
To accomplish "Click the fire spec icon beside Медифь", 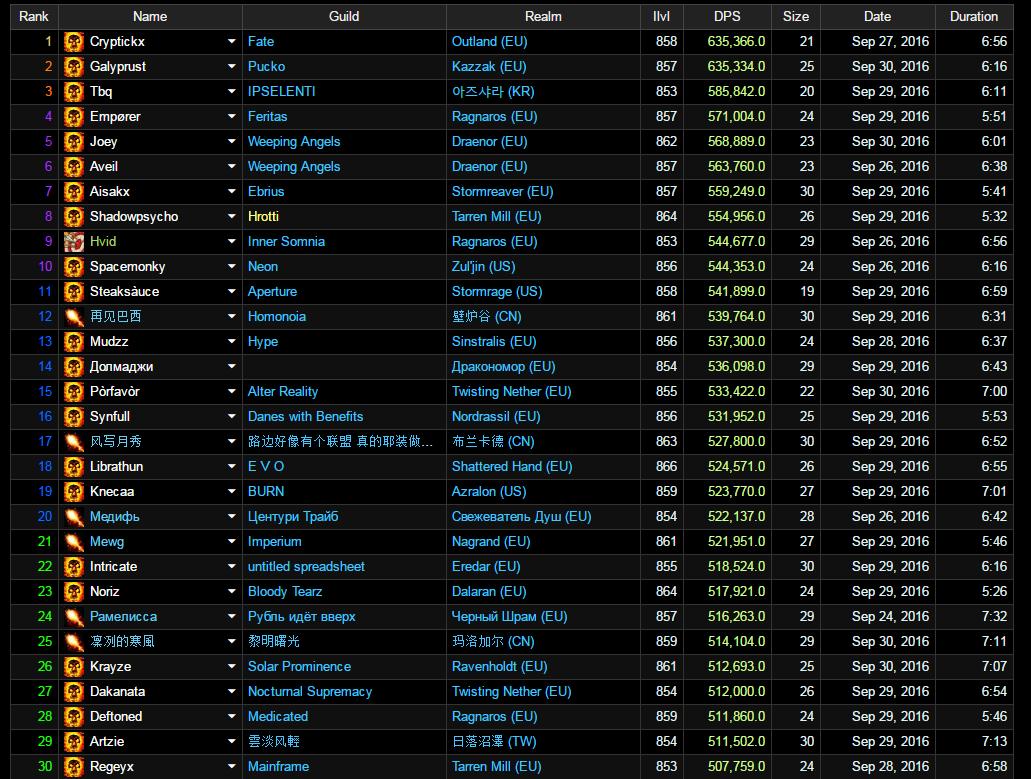I will [x=74, y=516].
